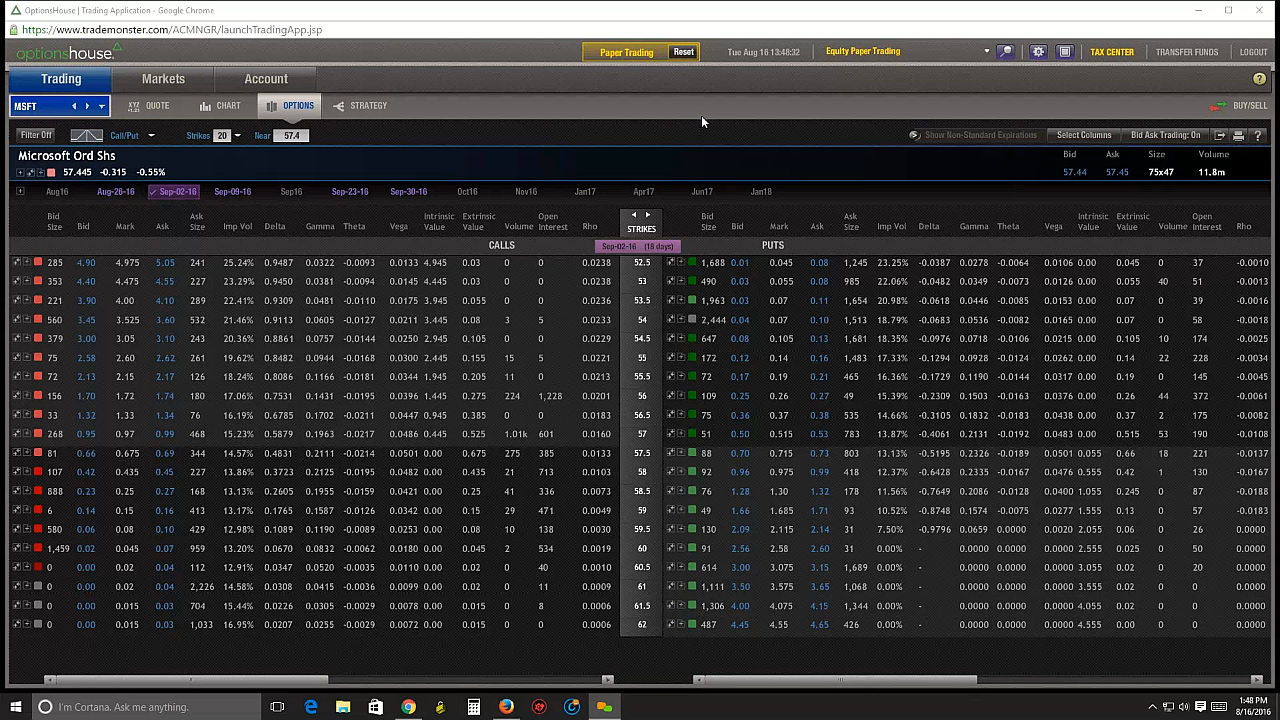Viewport: 1280px width, 720px height.
Task: Switch to Markets main tab
Action: tap(163, 79)
